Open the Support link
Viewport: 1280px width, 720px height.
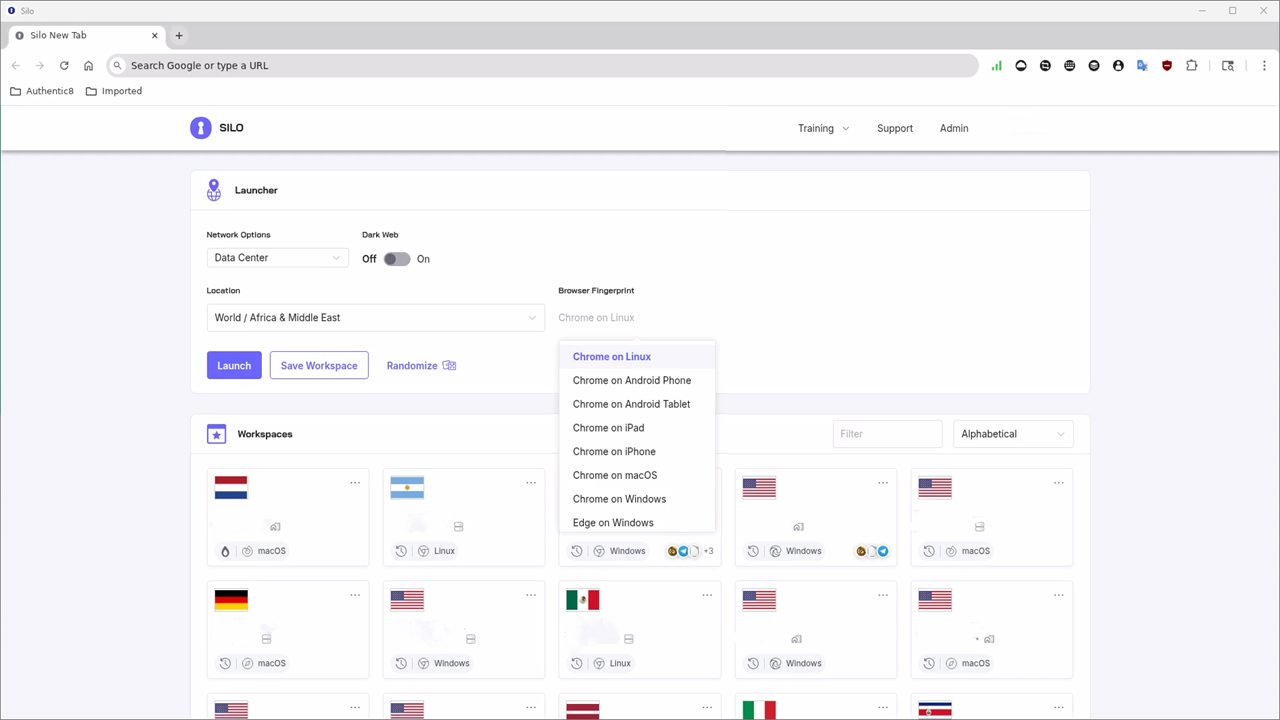[x=895, y=128]
